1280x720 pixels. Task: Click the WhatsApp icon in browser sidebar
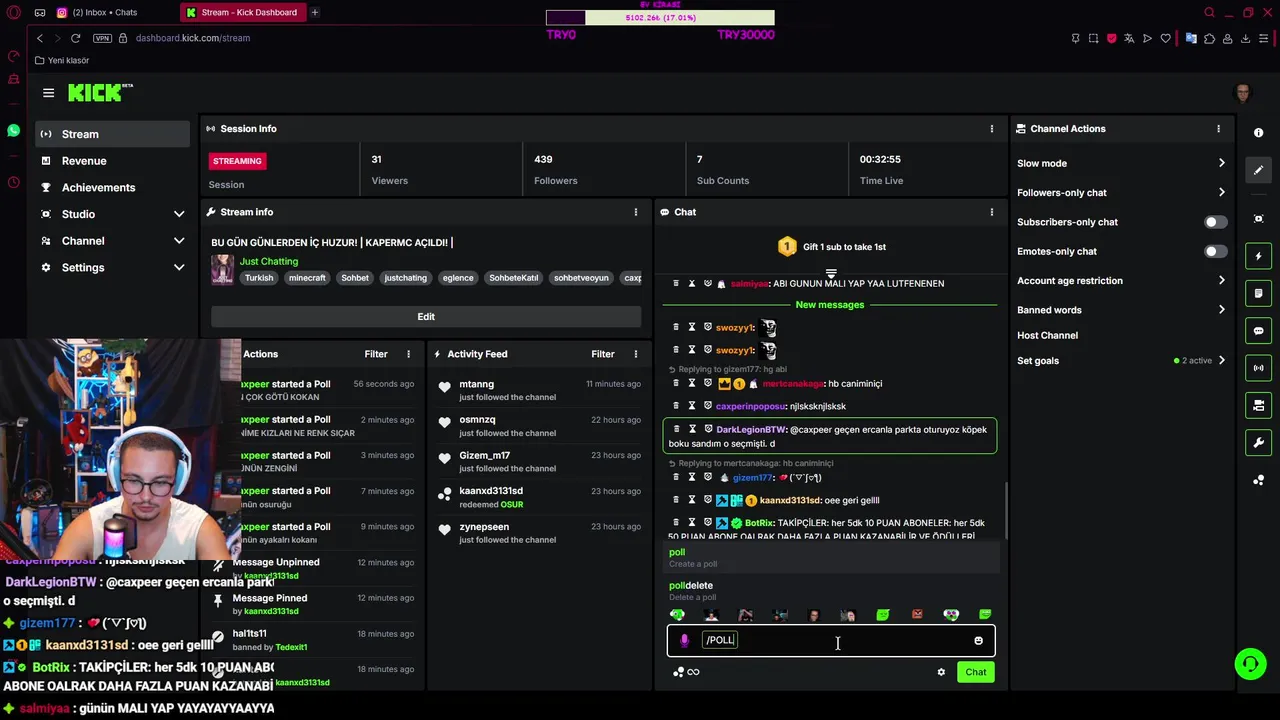pos(13,131)
